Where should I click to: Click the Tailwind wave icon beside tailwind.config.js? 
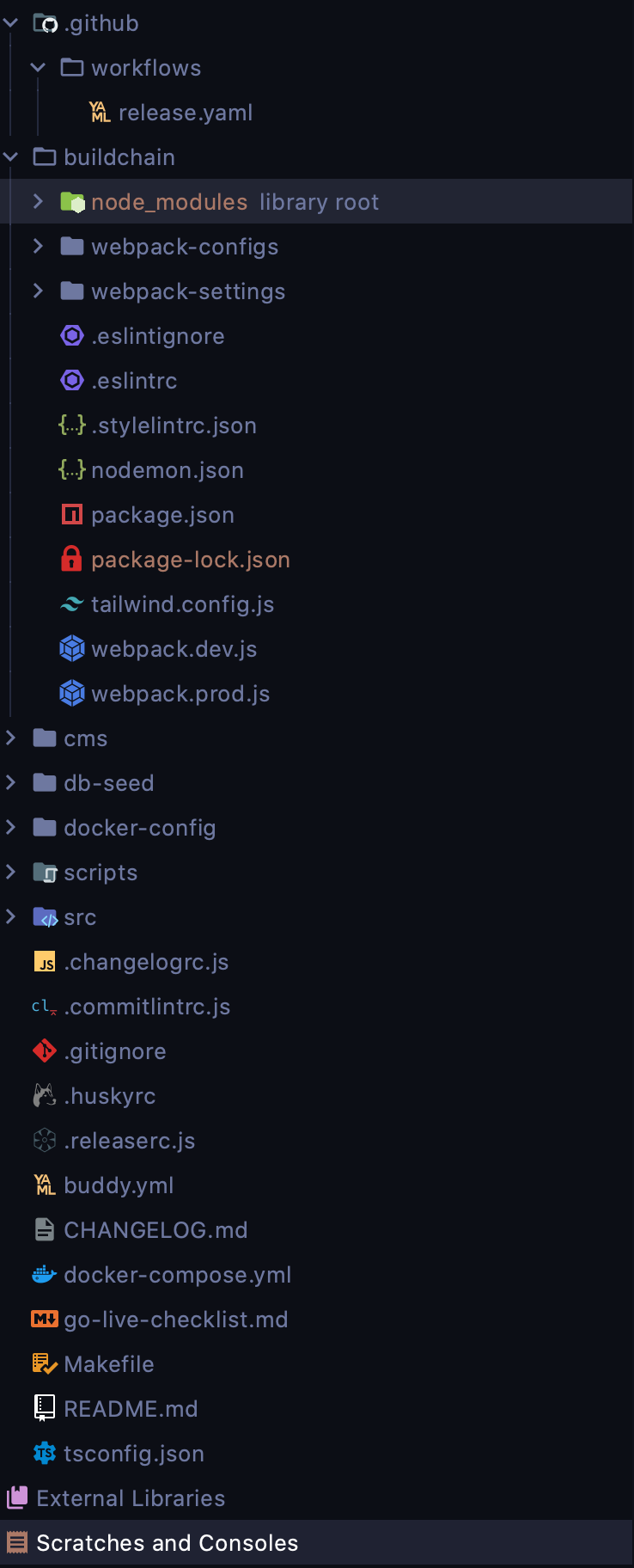coord(72,603)
